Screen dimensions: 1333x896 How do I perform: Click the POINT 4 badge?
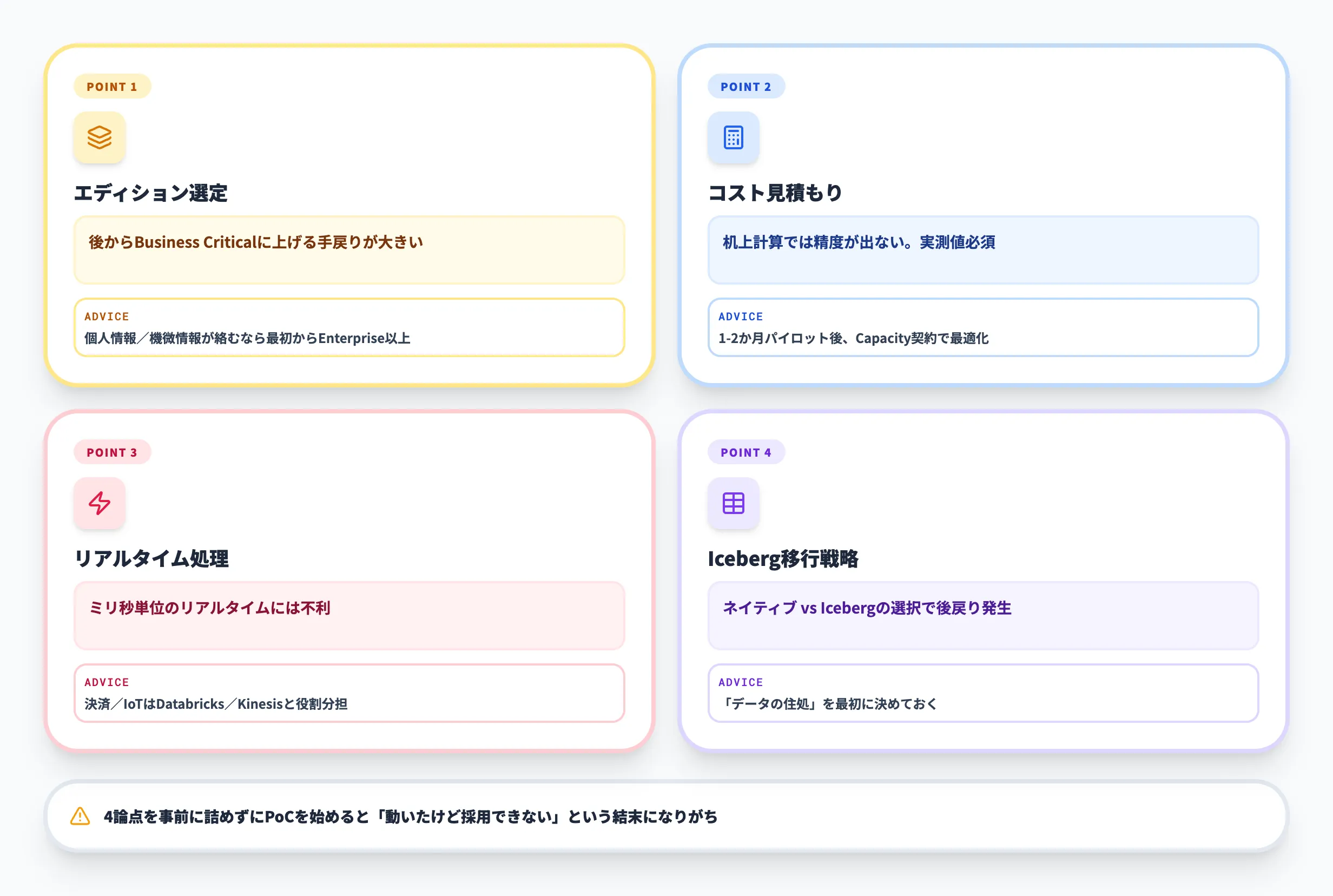746,452
